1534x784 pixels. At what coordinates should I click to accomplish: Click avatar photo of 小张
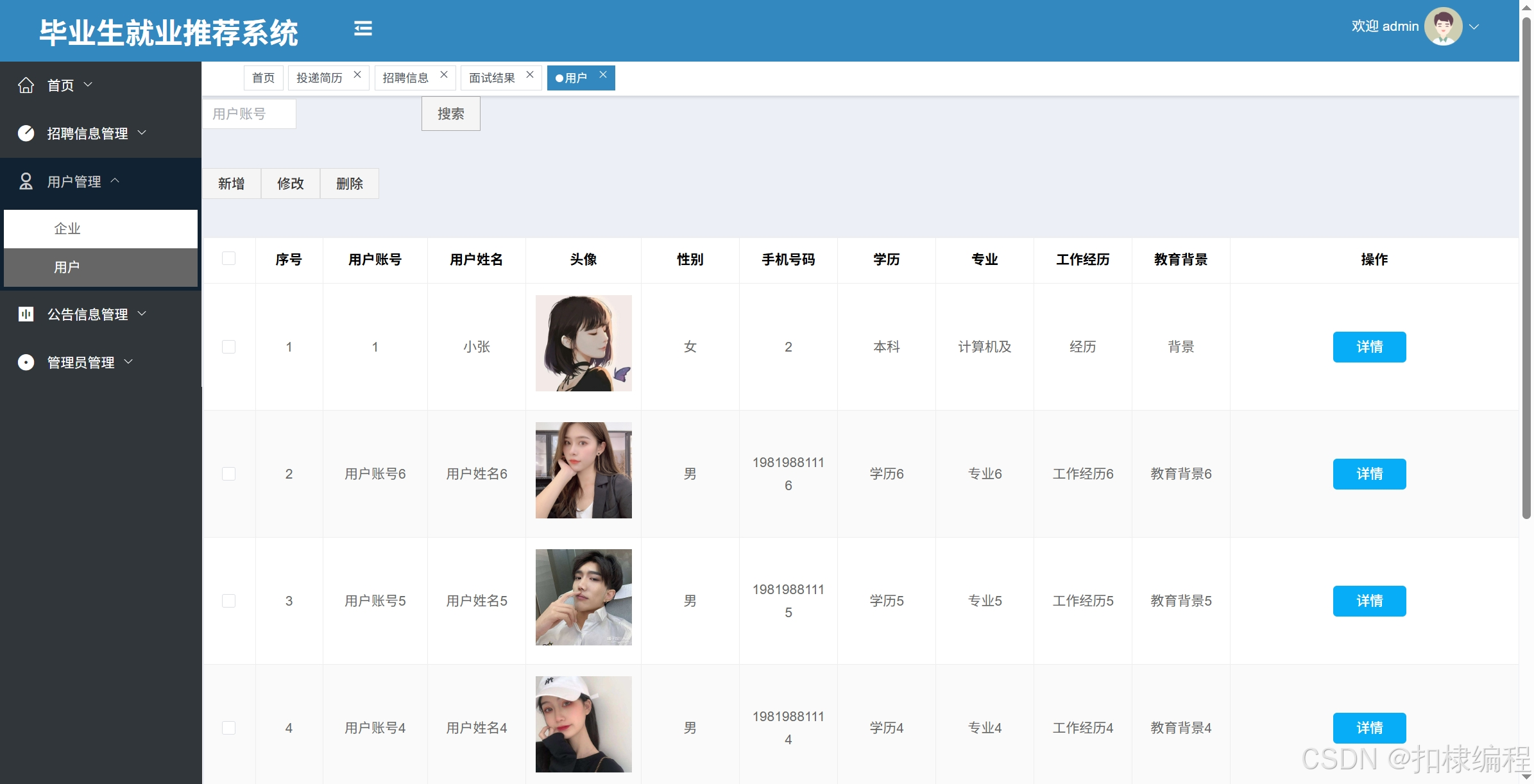[583, 343]
